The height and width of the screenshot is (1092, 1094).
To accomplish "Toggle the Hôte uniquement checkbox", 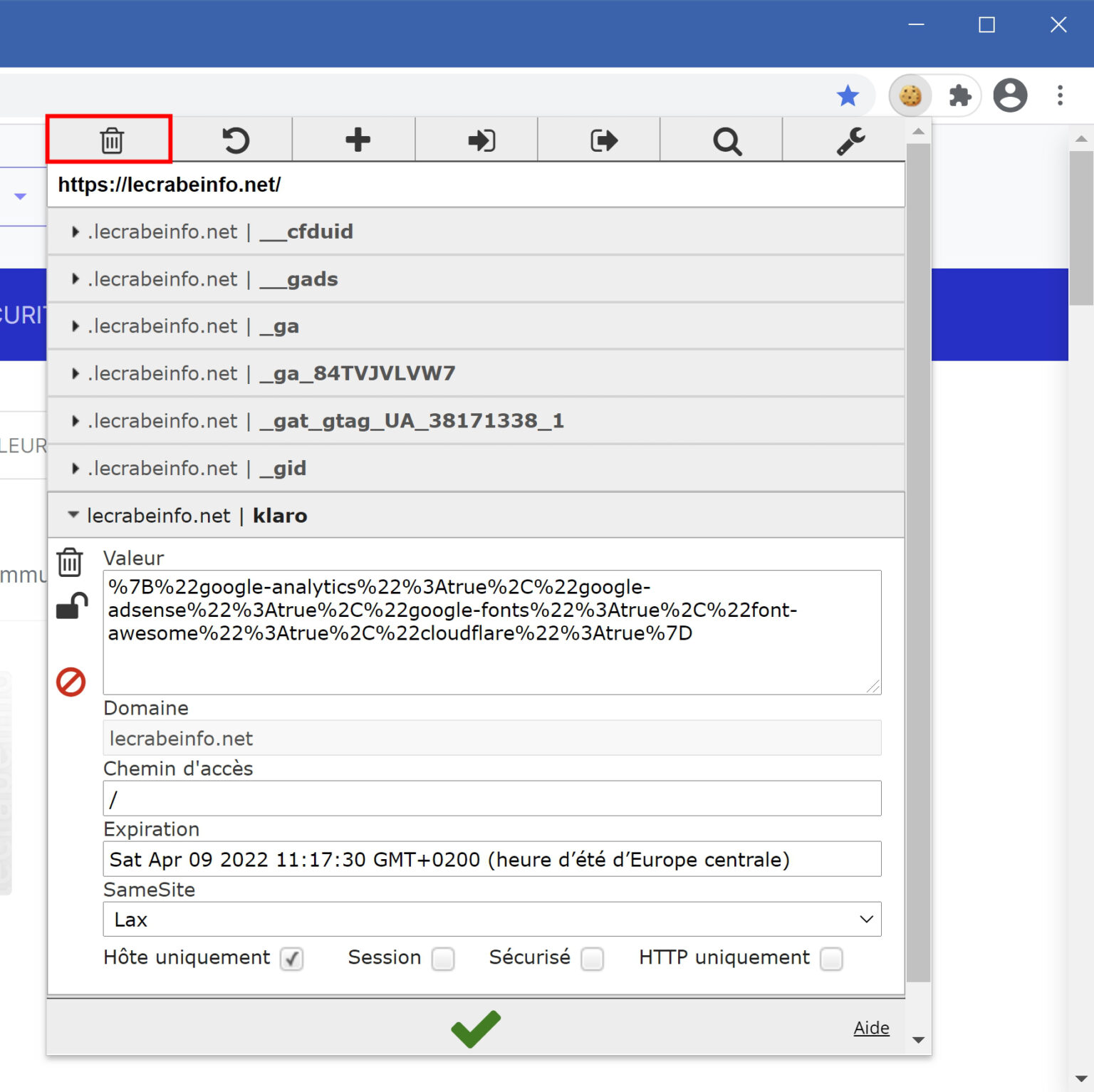I will pos(291,959).
